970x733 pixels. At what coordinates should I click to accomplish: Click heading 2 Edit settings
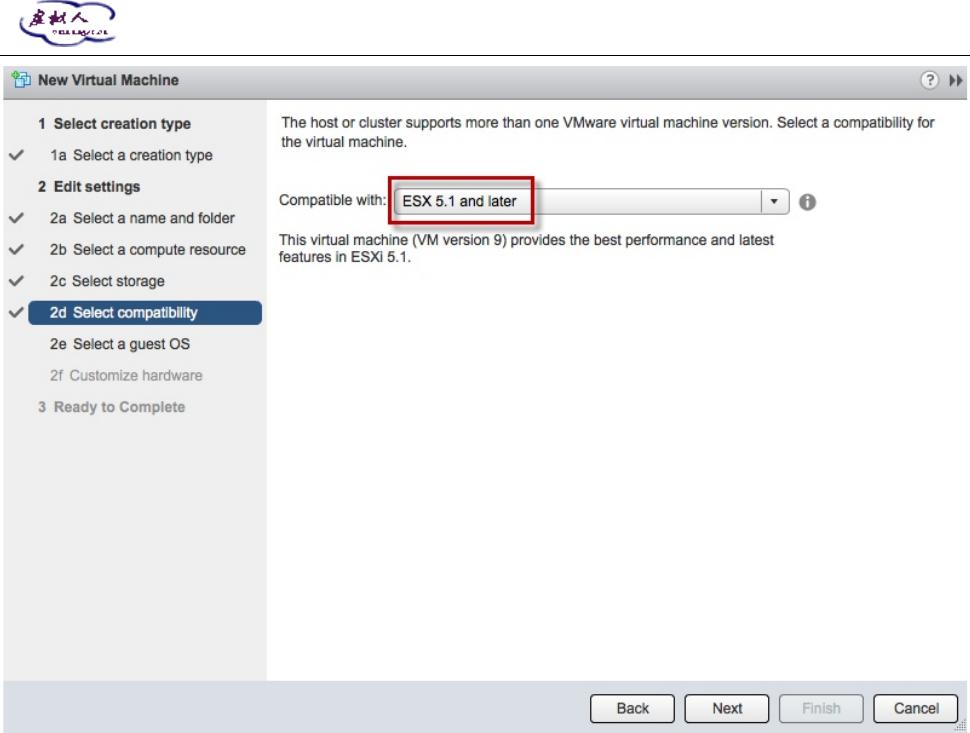(89, 187)
